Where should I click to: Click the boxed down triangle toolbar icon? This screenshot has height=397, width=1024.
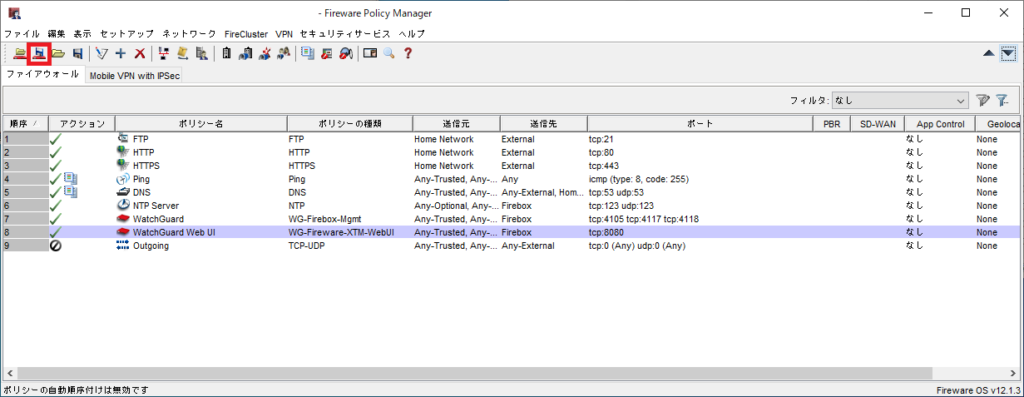tap(1008, 54)
